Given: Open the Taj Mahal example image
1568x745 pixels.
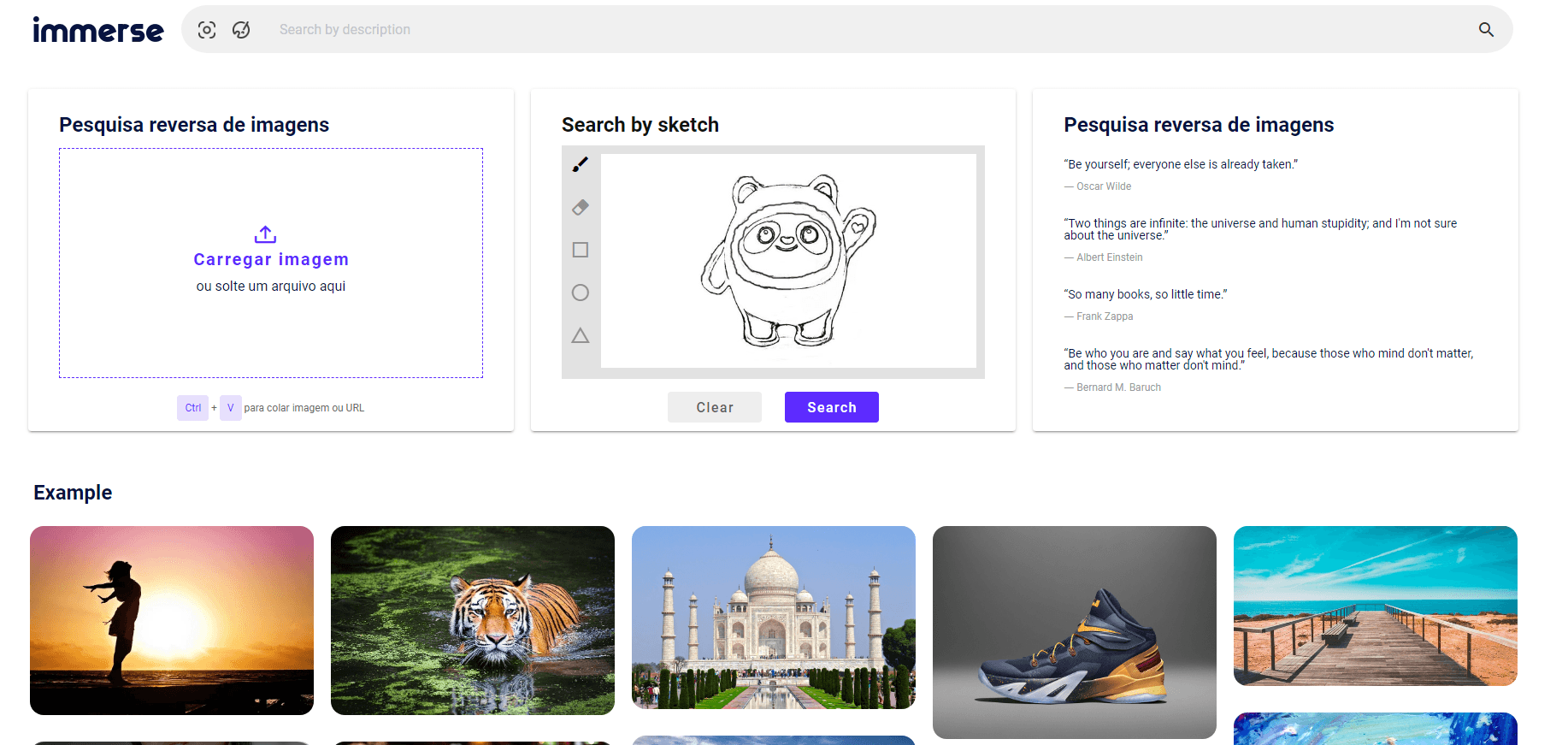Looking at the screenshot, I should click(774, 618).
